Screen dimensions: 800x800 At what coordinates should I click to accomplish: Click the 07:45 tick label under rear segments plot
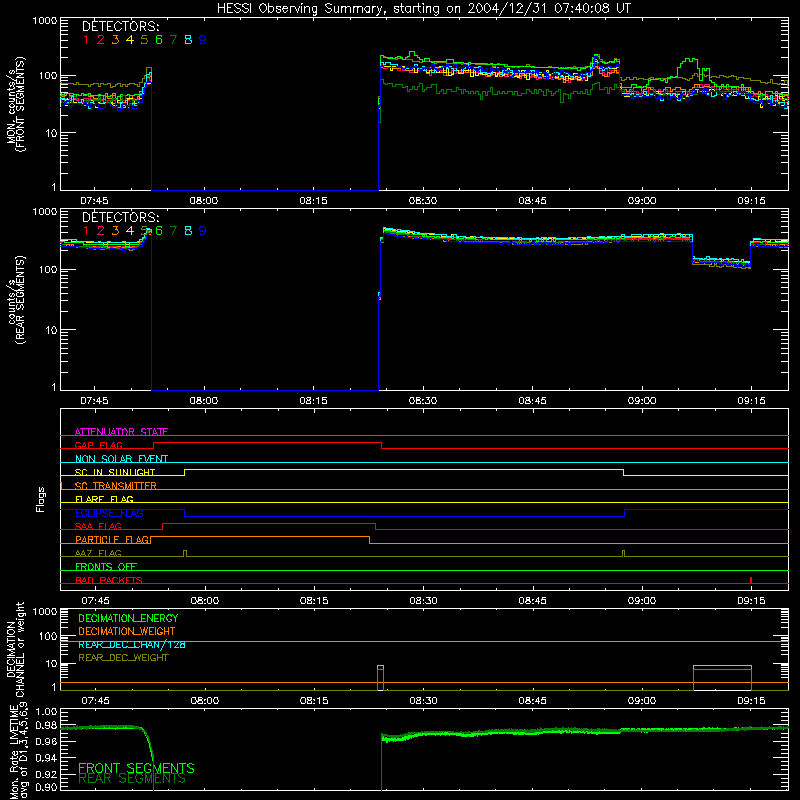point(94,401)
